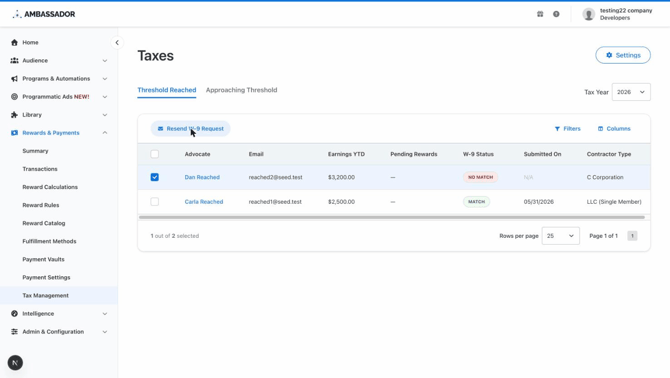Click the Rewards & Payments money icon

[x=15, y=133]
